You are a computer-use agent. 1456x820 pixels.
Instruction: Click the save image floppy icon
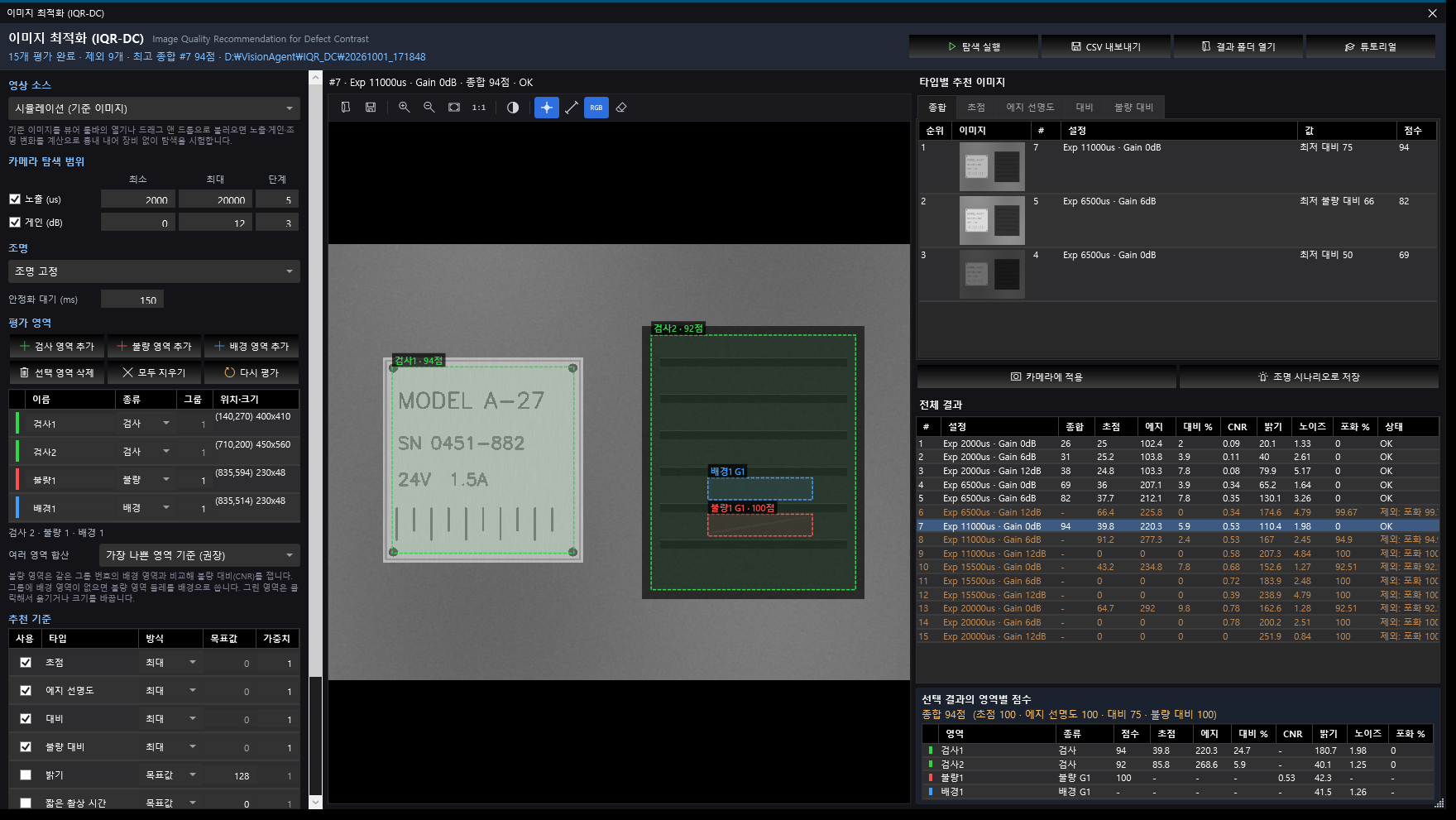371,108
